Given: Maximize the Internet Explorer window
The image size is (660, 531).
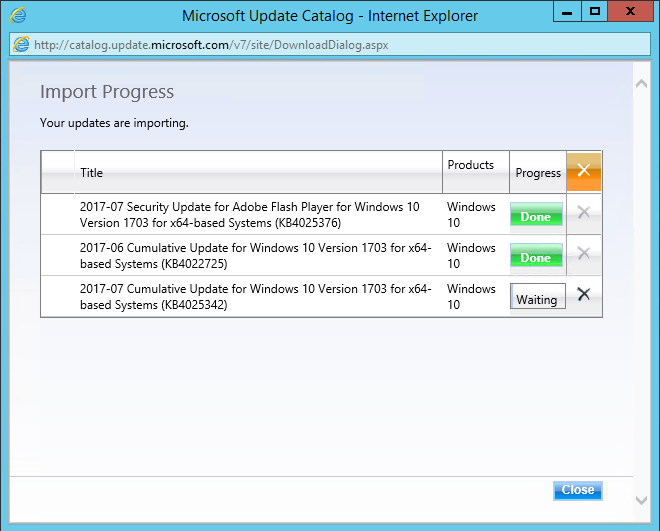Looking at the screenshot, I should point(594,13).
